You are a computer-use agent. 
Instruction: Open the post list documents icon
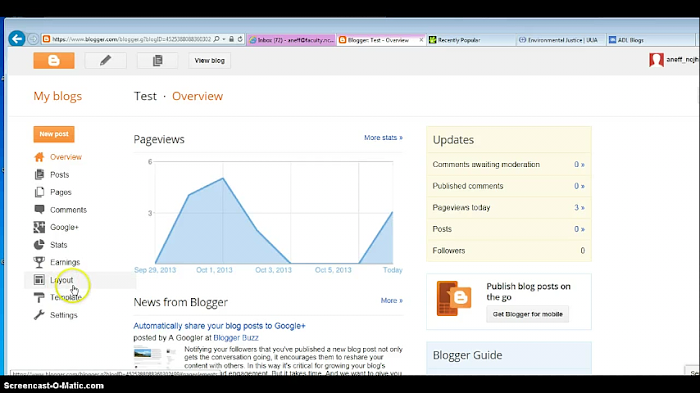click(157, 60)
